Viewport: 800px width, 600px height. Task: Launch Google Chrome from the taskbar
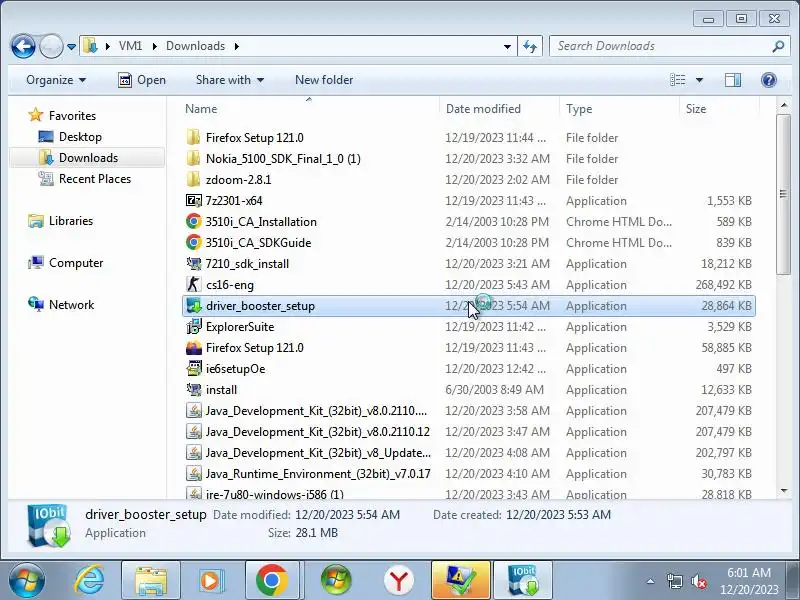[x=271, y=580]
